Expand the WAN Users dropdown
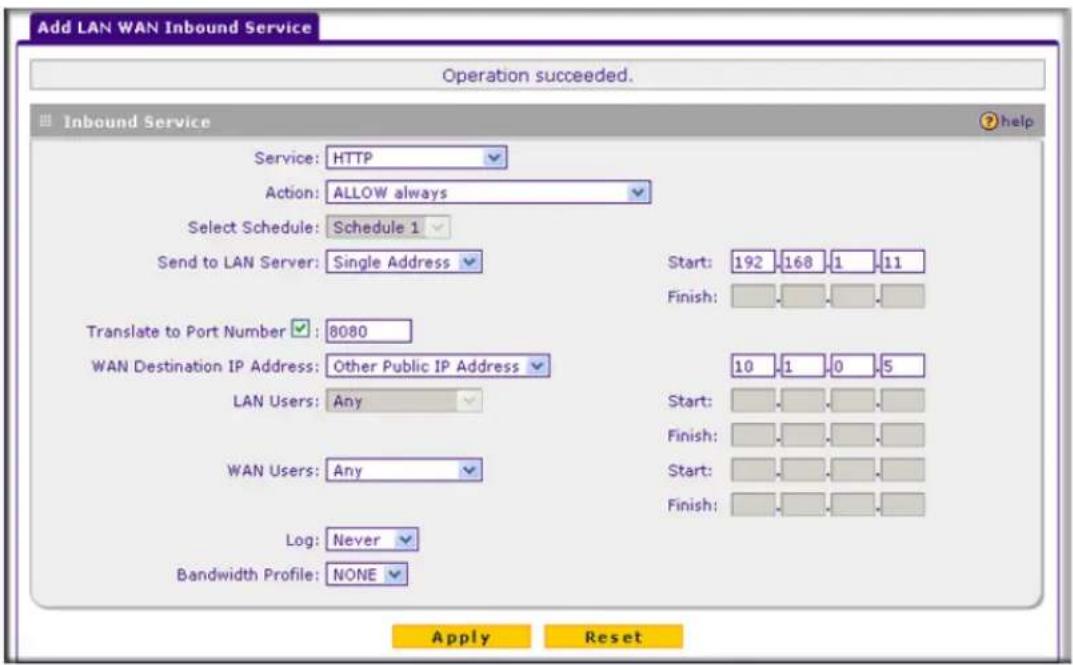 [x=404, y=471]
